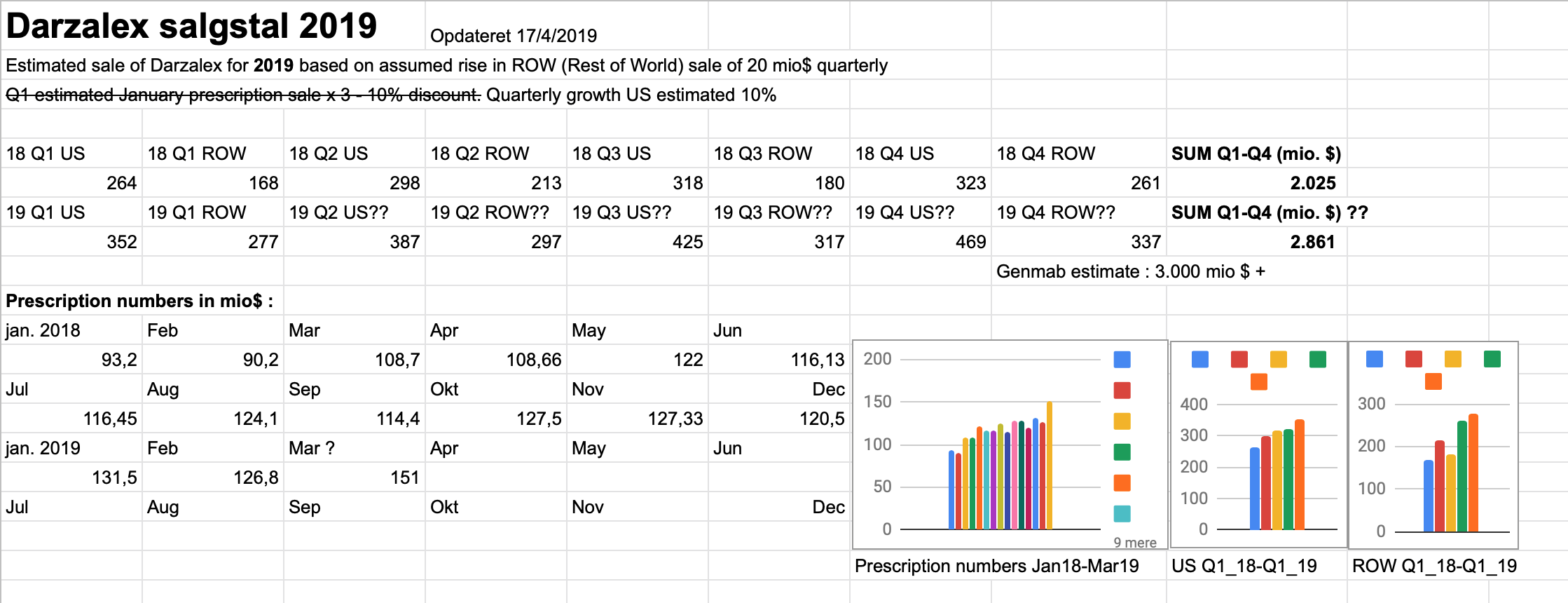1568x603 pixels.
Task: Select the cell with value 297
Action: [497, 242]
